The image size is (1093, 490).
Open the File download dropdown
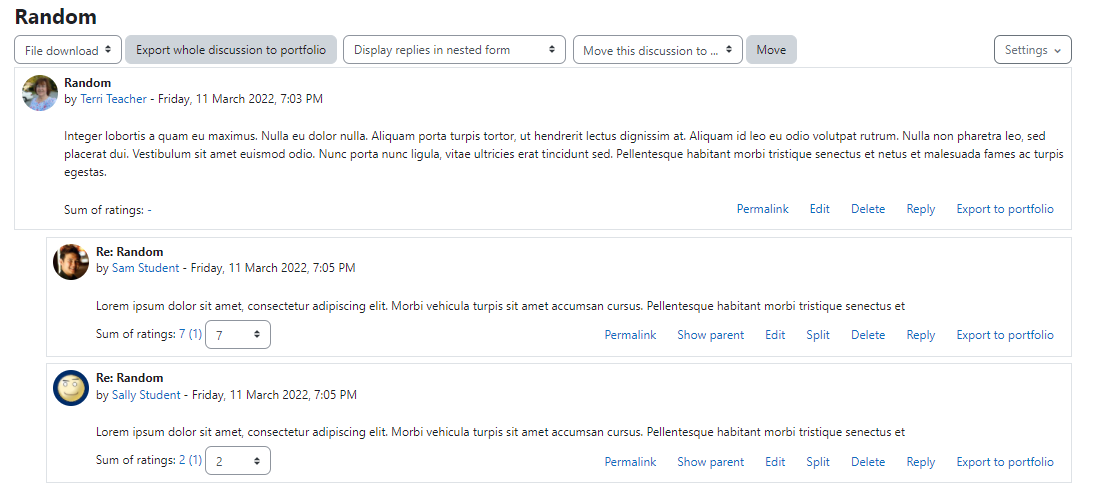pyautogui.click(x=68, y=50)
